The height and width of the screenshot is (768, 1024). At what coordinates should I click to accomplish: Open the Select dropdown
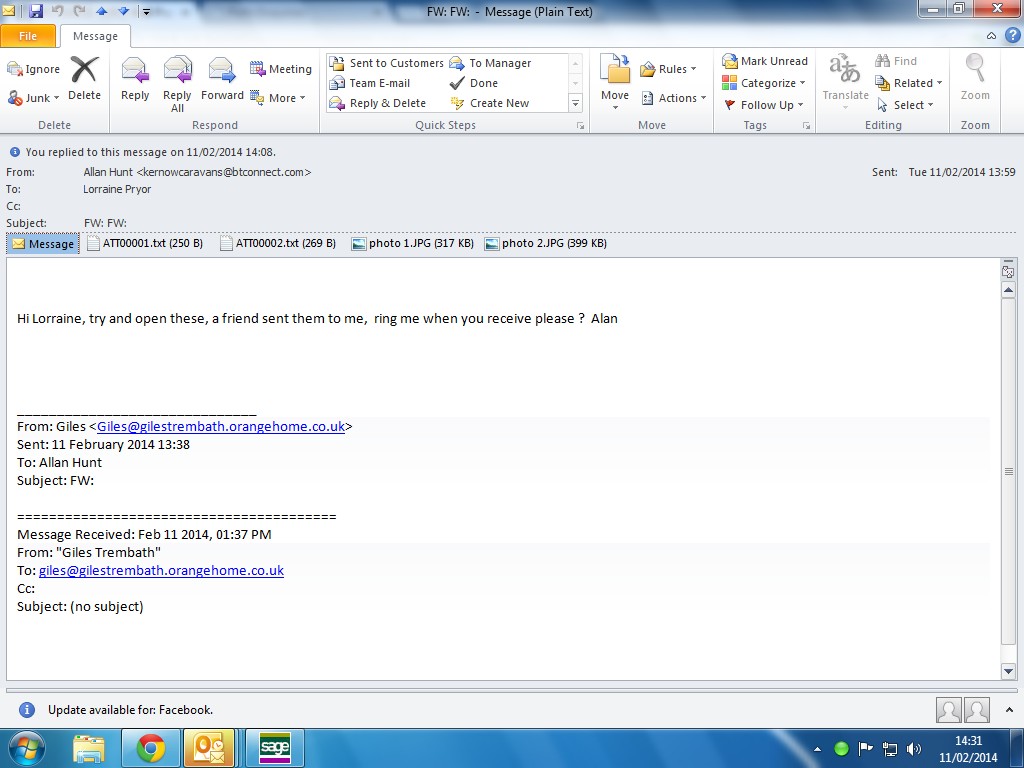tap(904, 105)
